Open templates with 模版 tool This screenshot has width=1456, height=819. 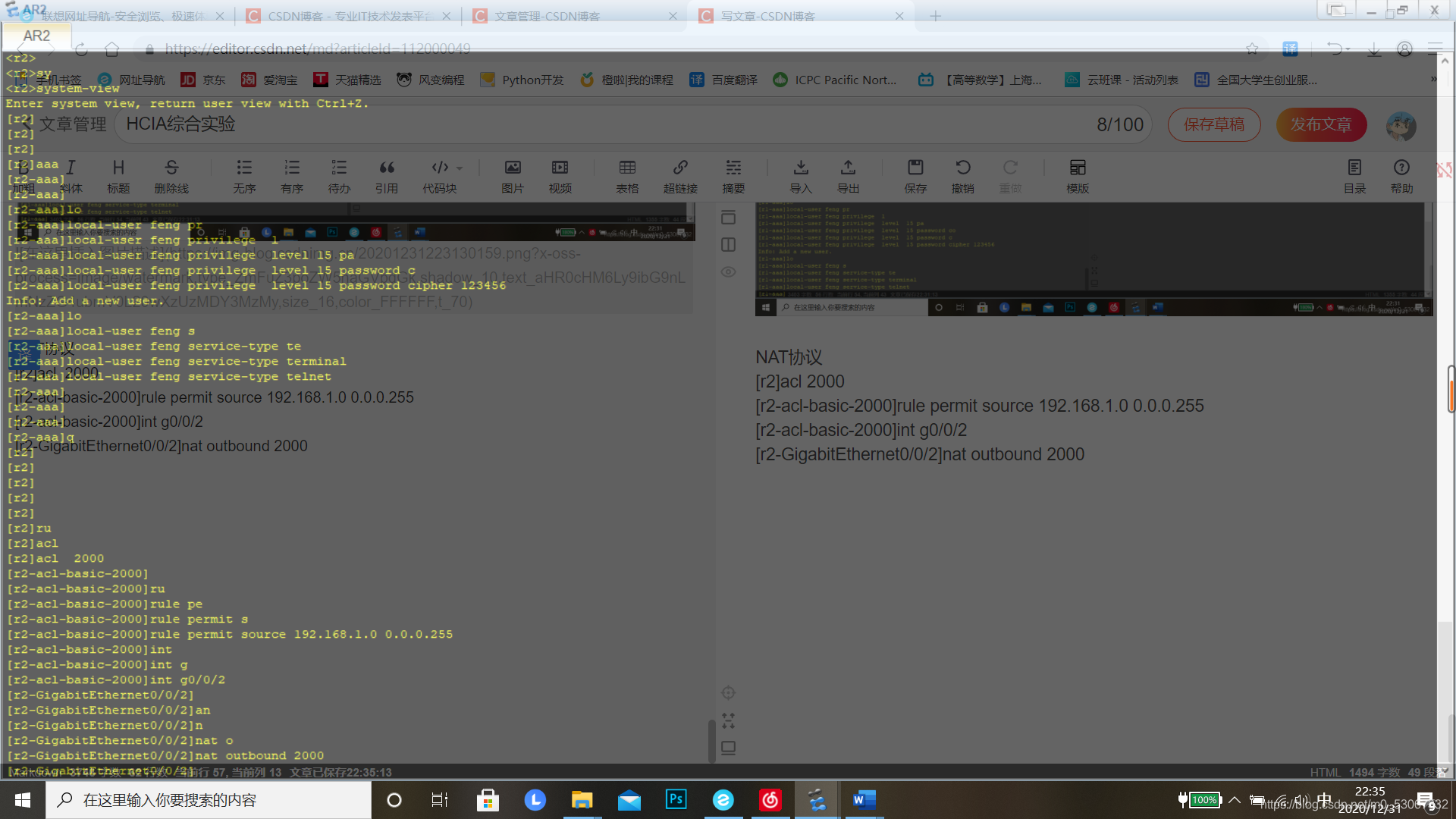[x=1078, y=176]
